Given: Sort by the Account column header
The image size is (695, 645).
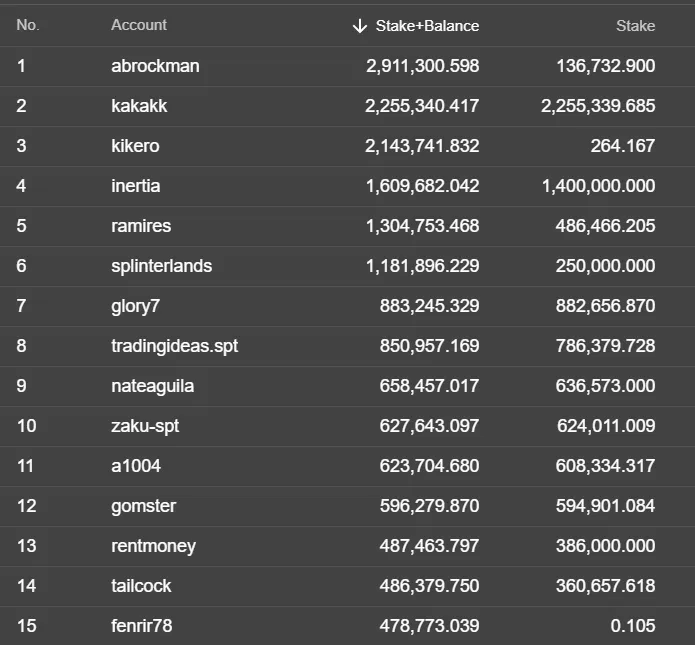Looking at the screenshot, I should point(139,25).
